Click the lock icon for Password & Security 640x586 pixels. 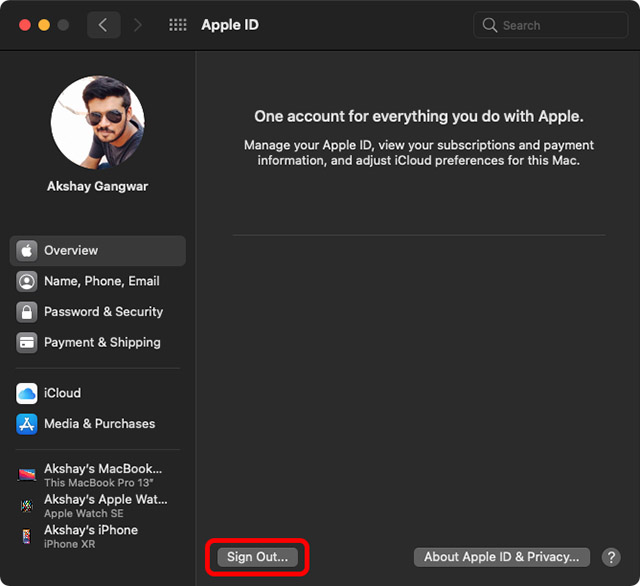27,312
